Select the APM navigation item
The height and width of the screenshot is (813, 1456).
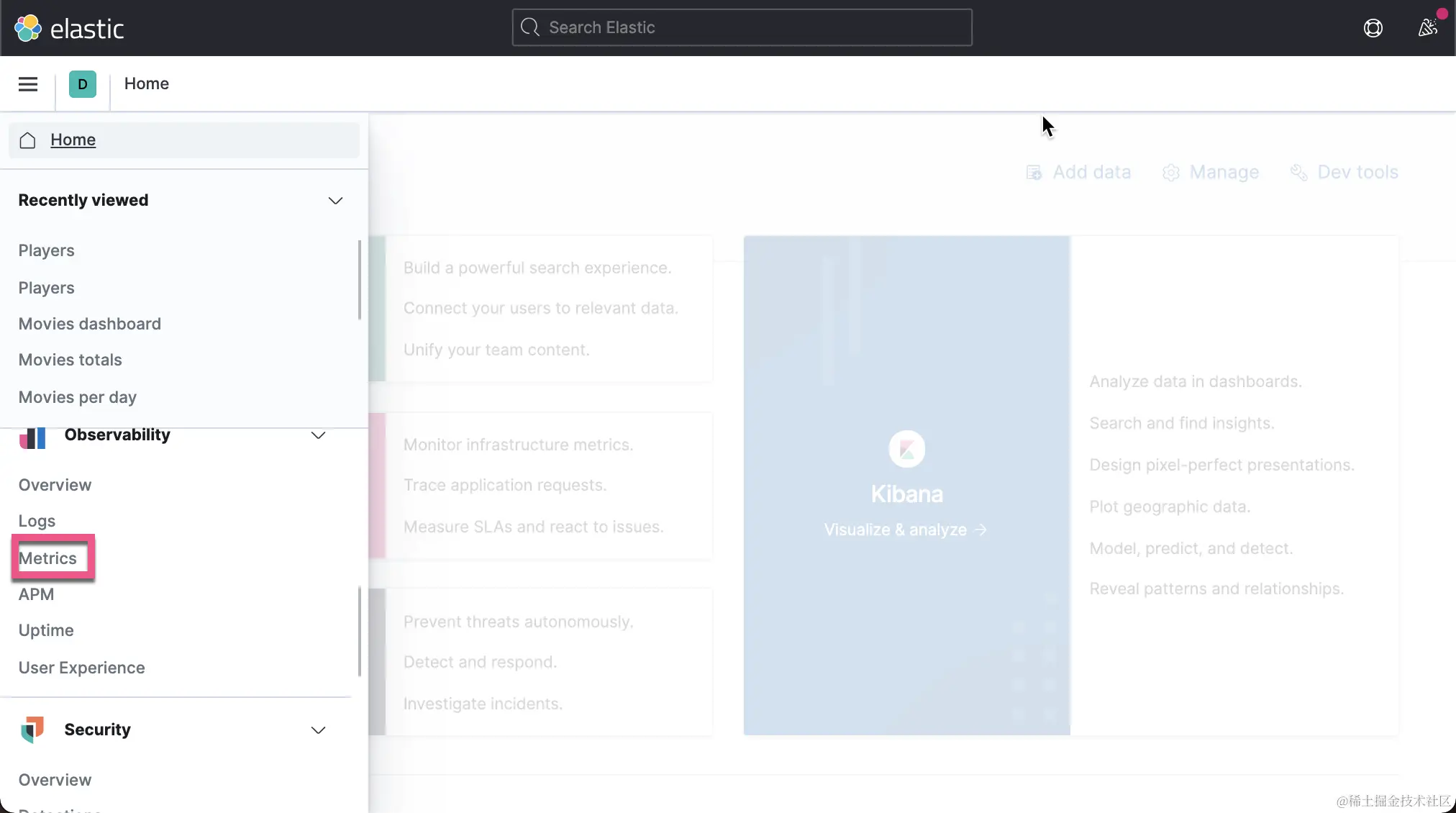coord(36,594)
